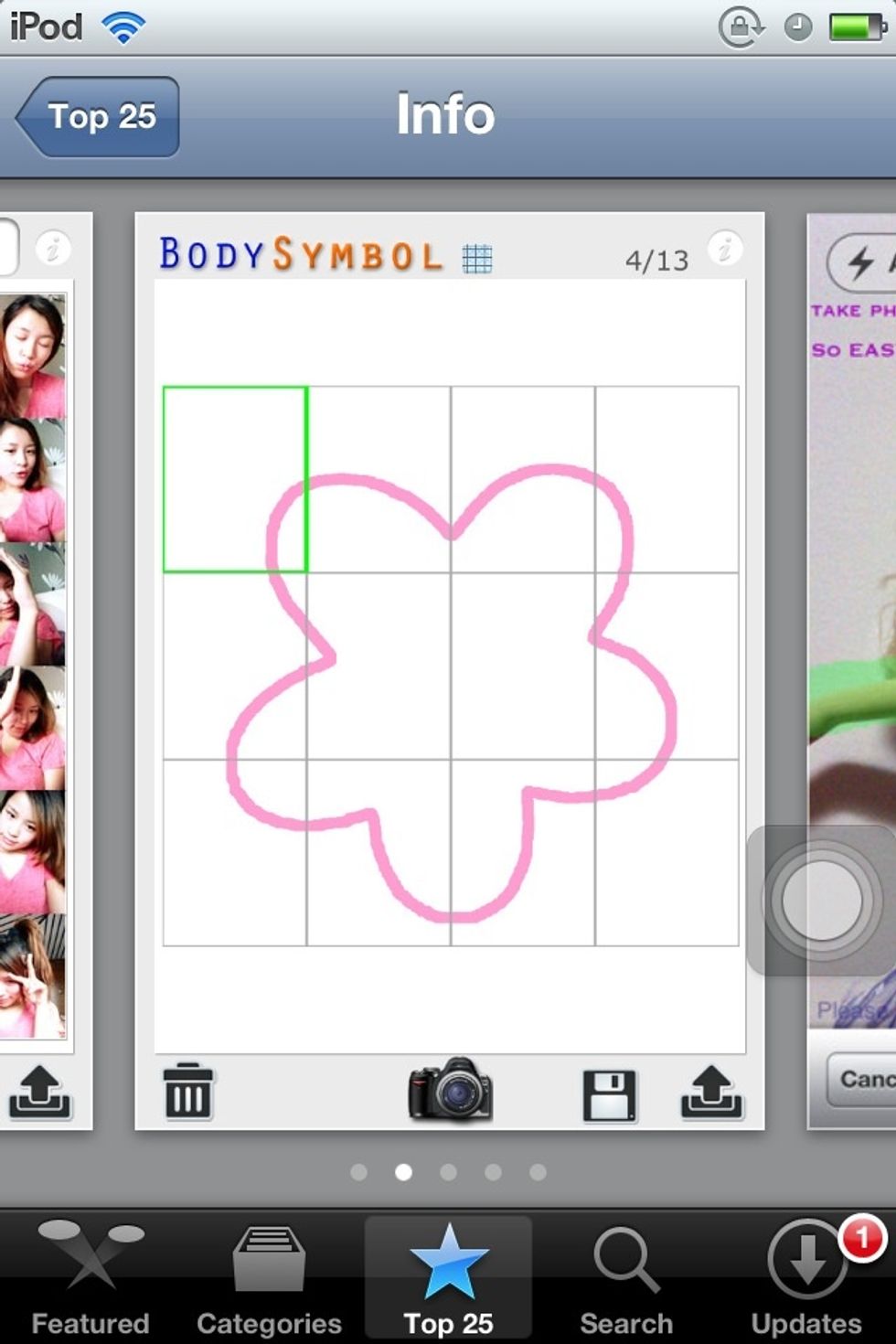Tap the export tray icon under the selfie strip
This screenshot has height=1344, width=896.
[x=42, y=1094]
